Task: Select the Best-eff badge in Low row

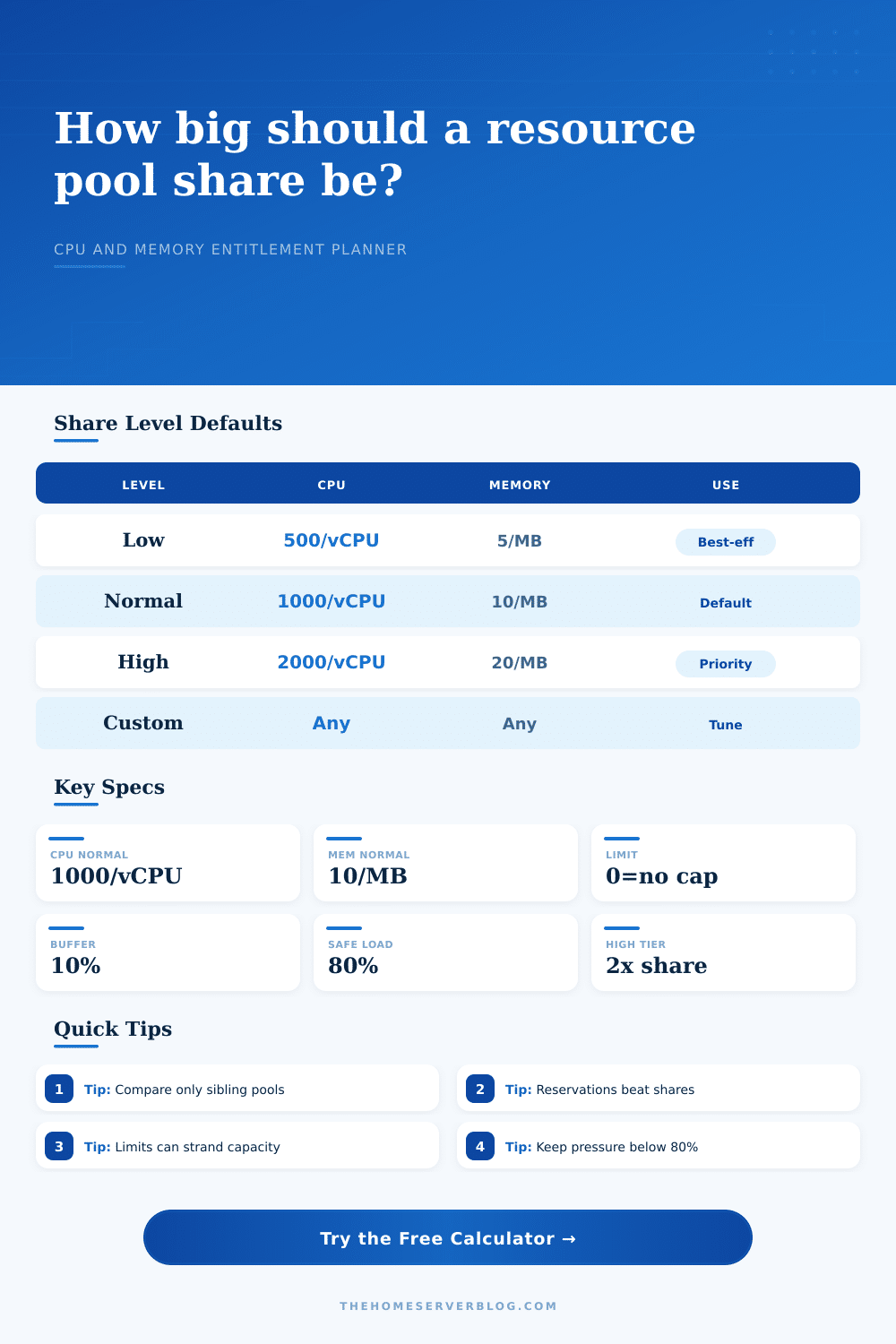Action: pos(726,542)
